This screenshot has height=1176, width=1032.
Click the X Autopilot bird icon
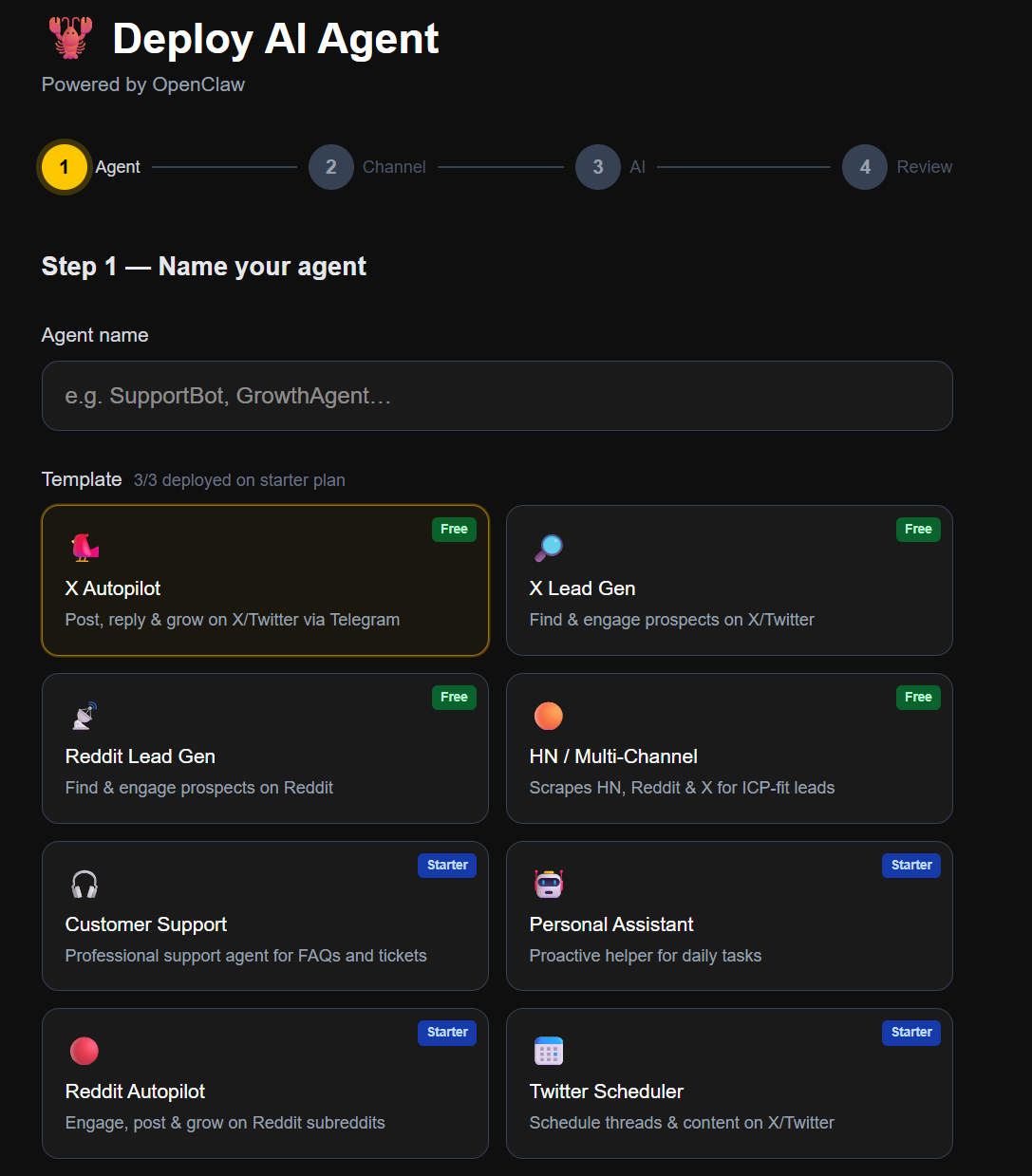[x=84, y=548]
